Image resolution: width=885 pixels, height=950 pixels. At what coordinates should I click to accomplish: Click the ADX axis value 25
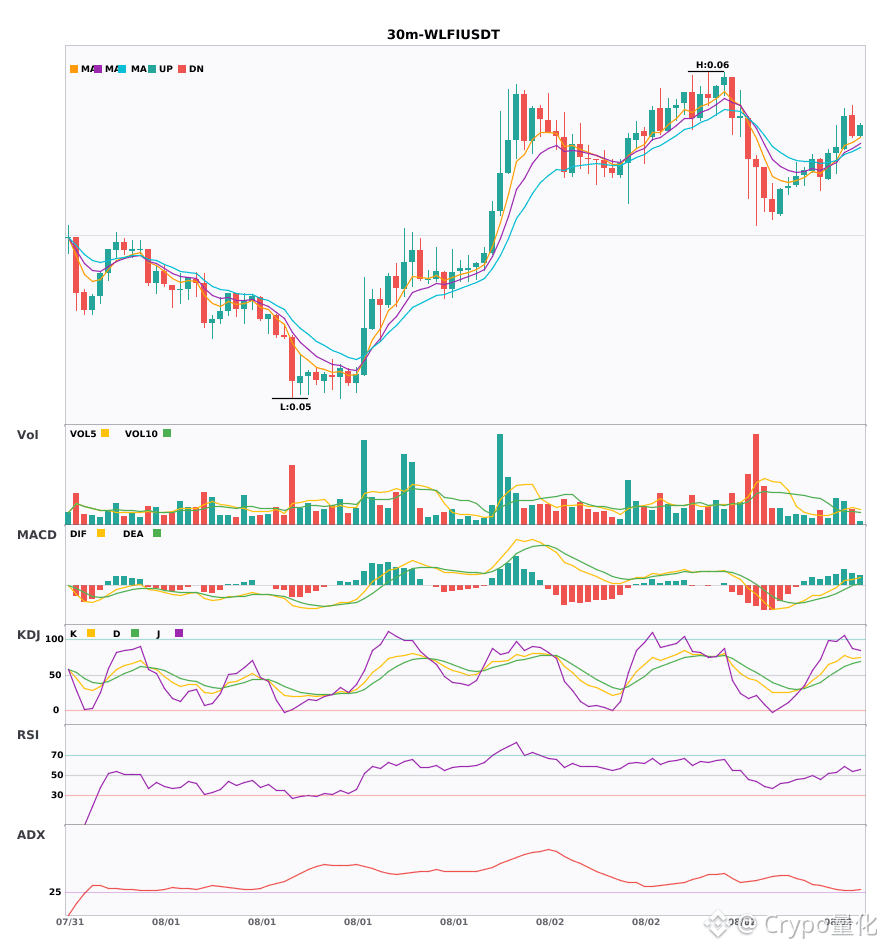55,892
